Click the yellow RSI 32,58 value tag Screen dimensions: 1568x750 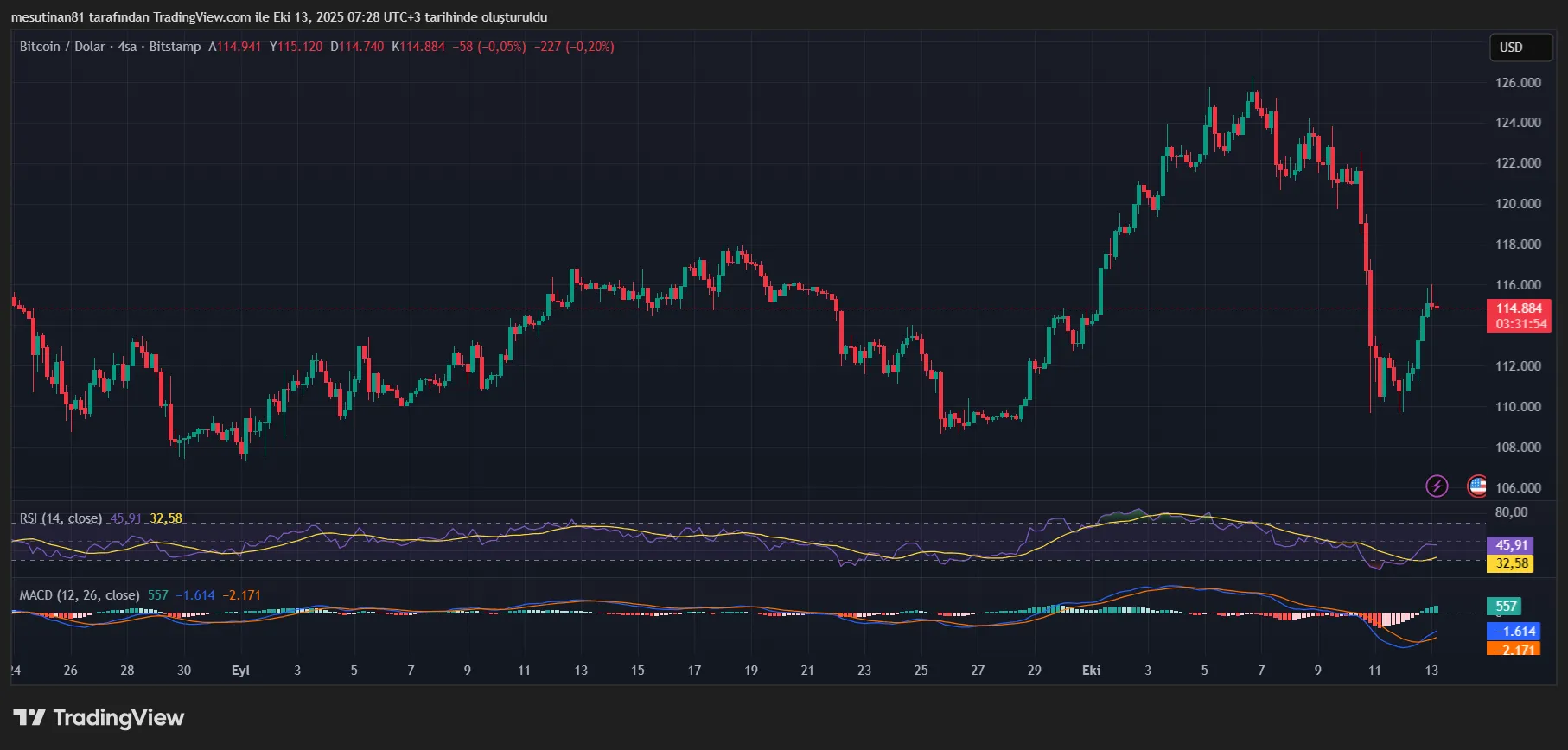coord(1511,563)
